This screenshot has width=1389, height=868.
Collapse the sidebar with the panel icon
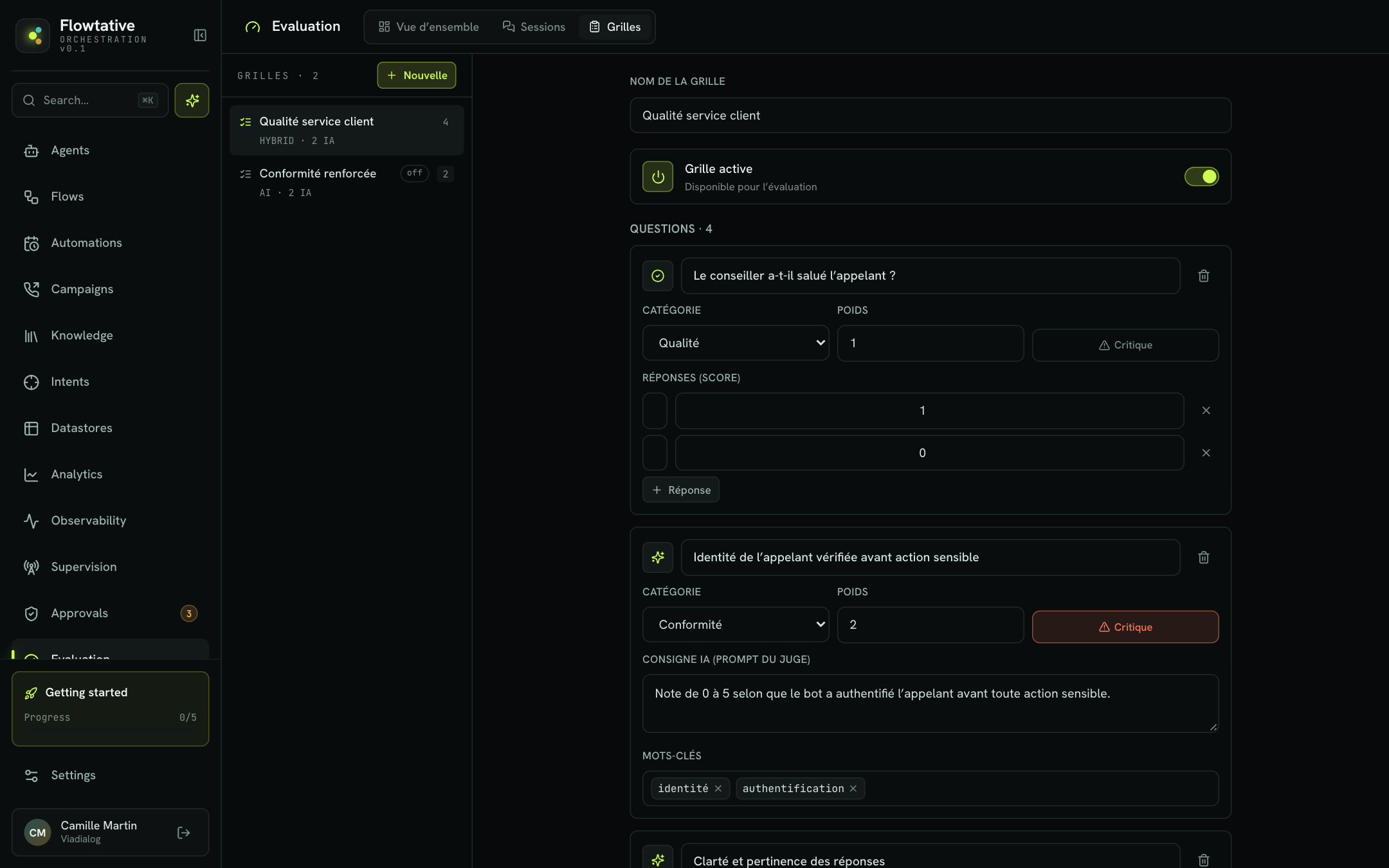coord(200,35)
